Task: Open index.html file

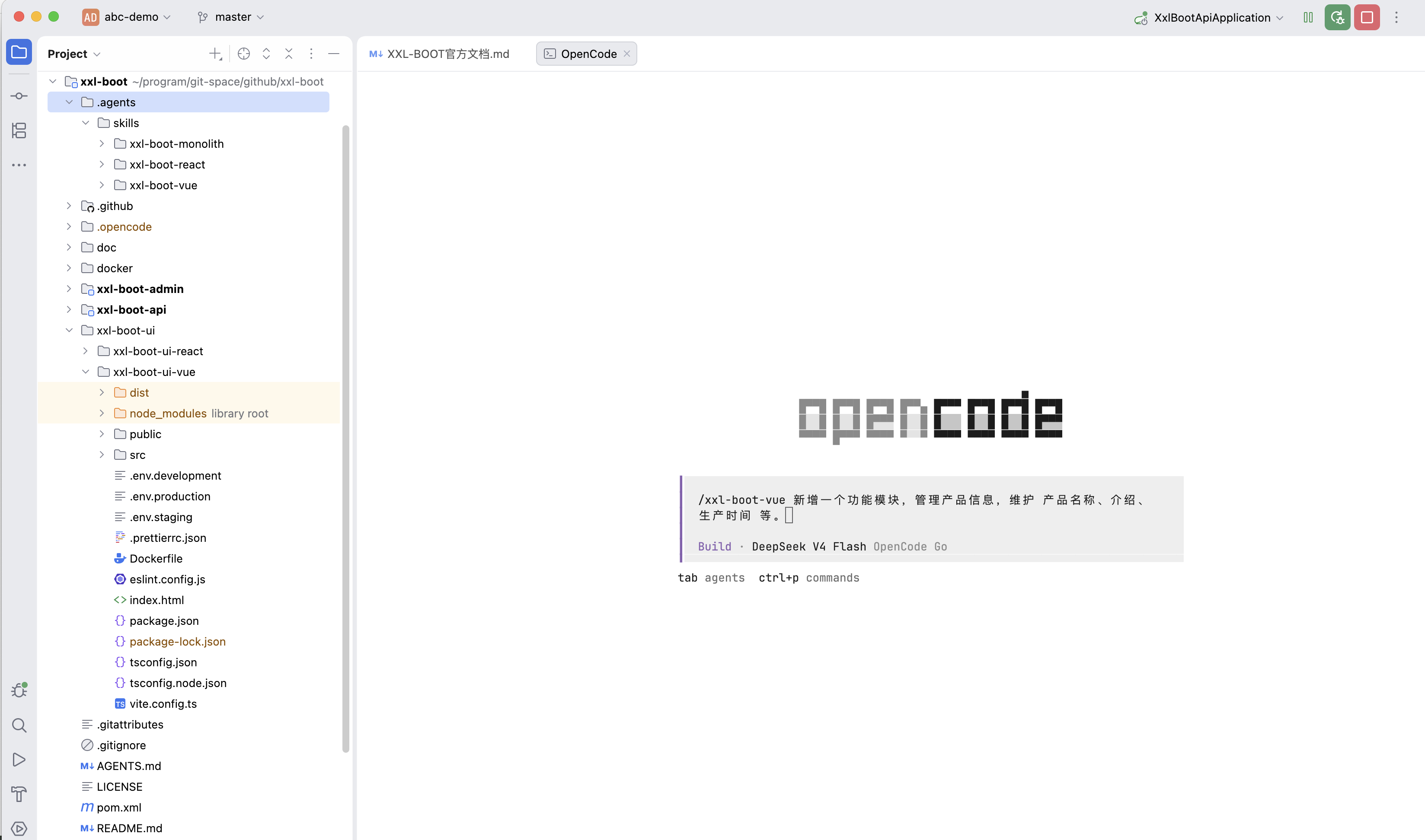Action: [x=149, y=601]
